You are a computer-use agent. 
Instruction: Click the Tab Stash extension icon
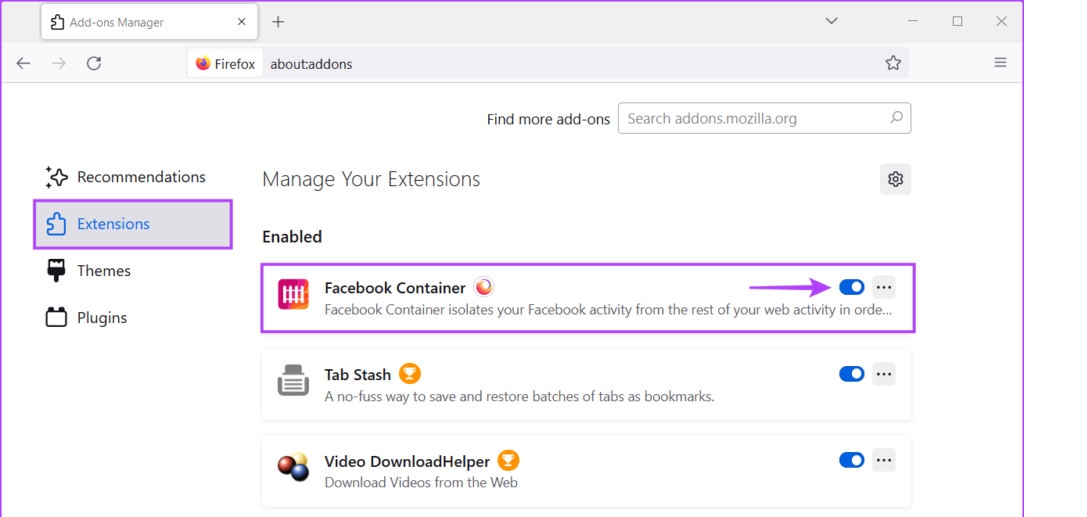point(293,380)
